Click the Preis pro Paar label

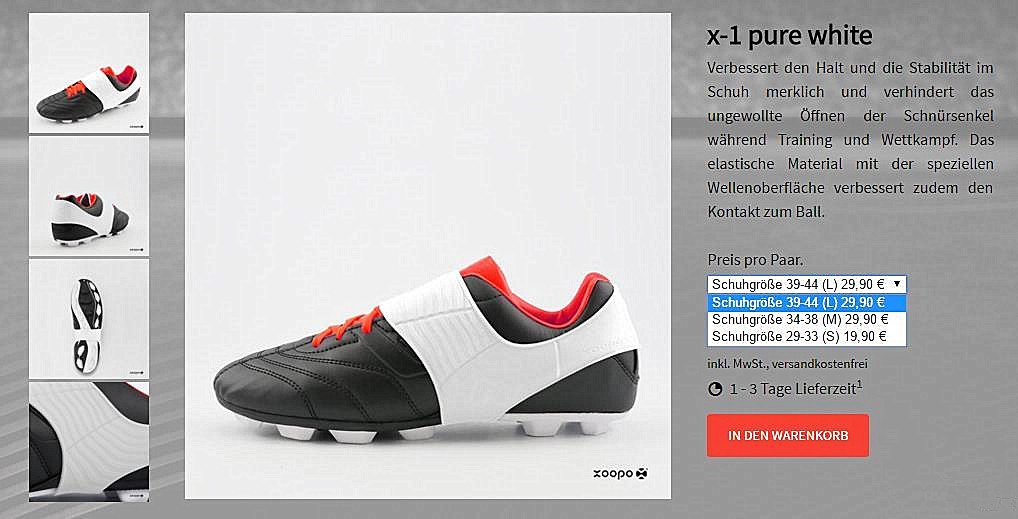point(755,260)
